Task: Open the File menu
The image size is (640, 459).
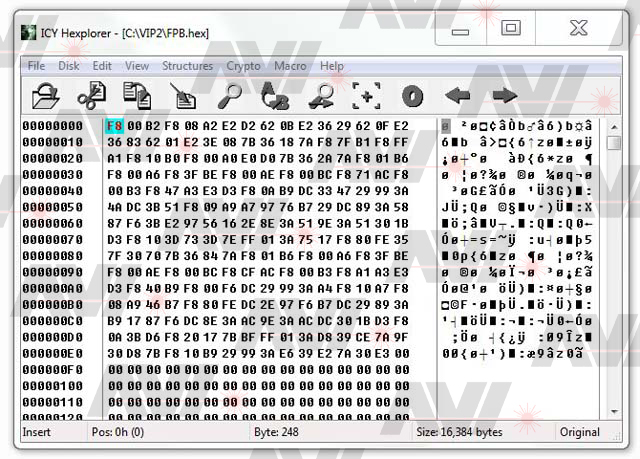Action: pos(36,66)
